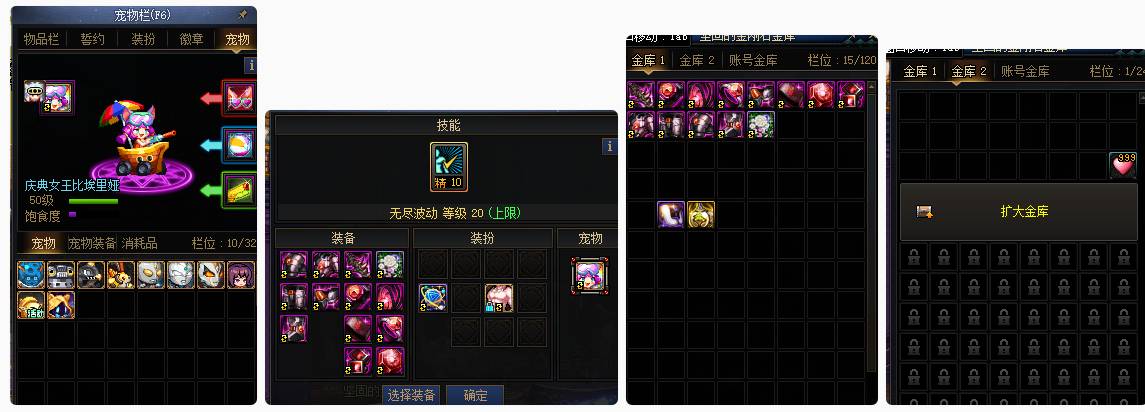Click the 选择装备 button
Image resolution: width=1145 pixels, height=412 pixels.
tap(411, 395)
